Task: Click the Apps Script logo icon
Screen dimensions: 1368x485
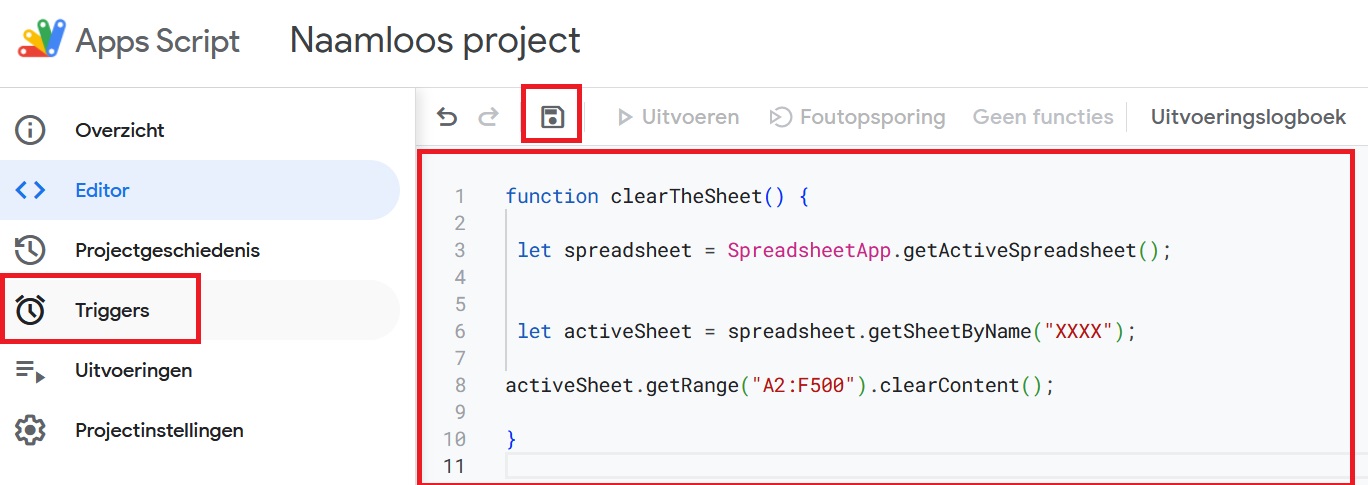Action: [x=41, y=40]
